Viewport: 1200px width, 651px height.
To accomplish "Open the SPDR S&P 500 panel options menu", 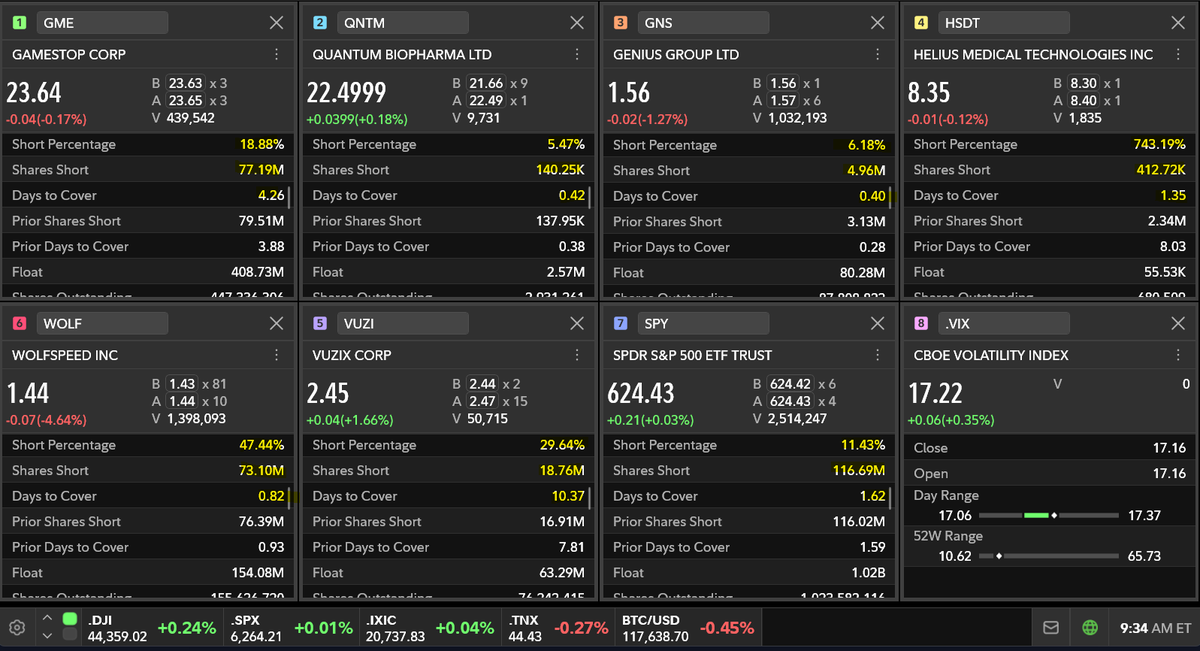I will 877,355.
